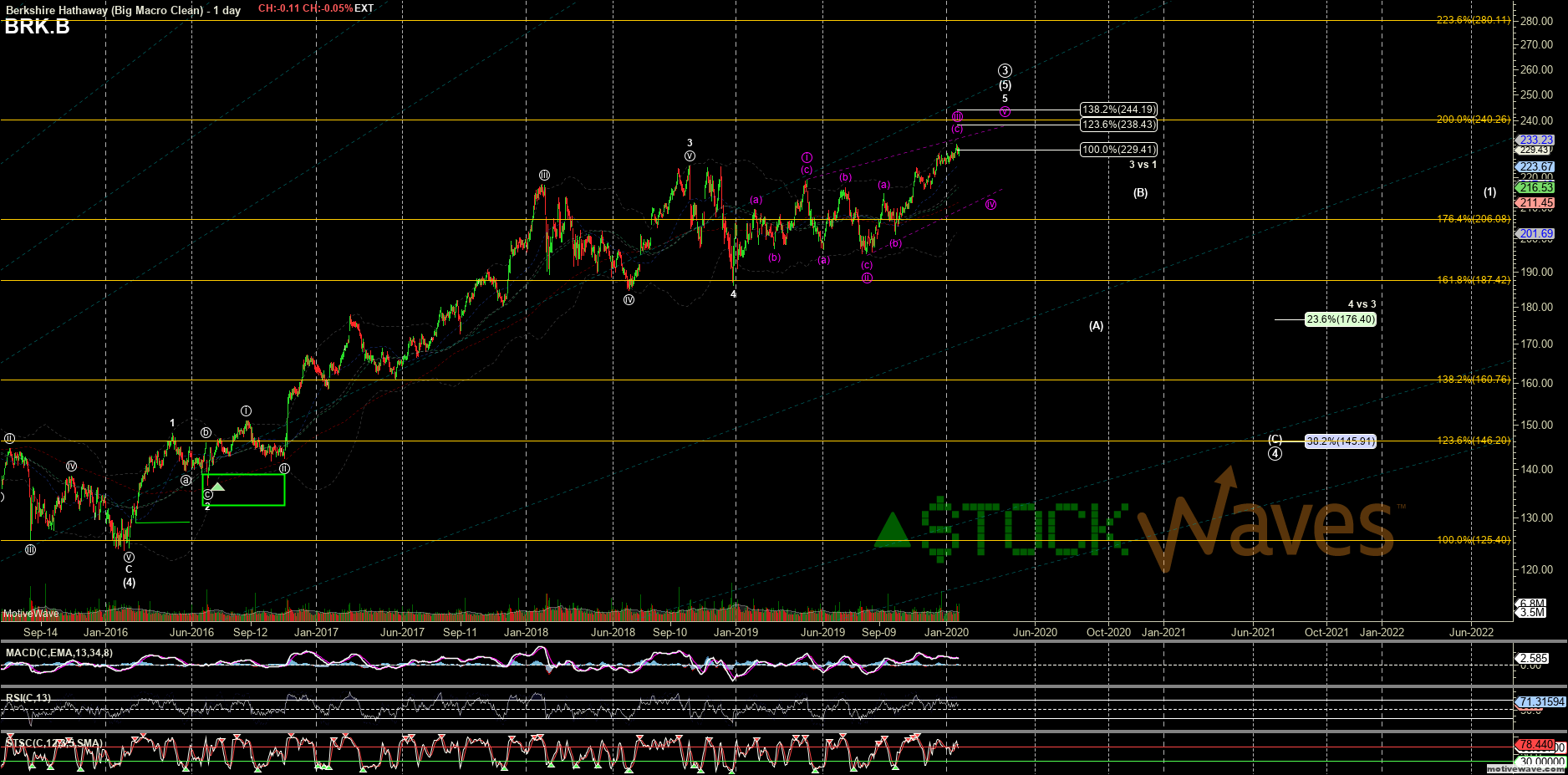Click the 260.00 price axis value
The height and width of the screenshot is (775, 1568).
(1536, 70)
